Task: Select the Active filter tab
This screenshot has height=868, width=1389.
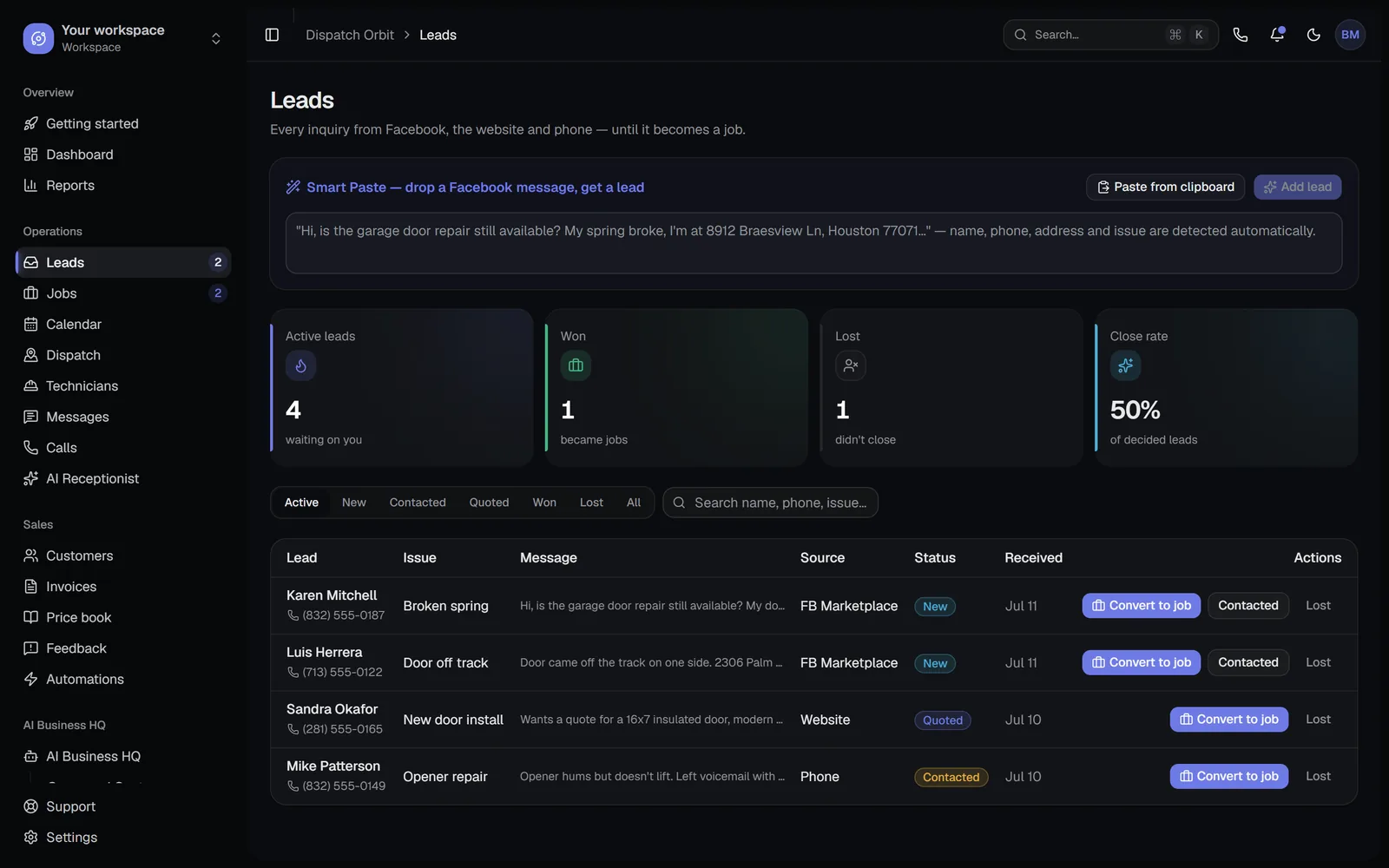Action: pos(301,503)
